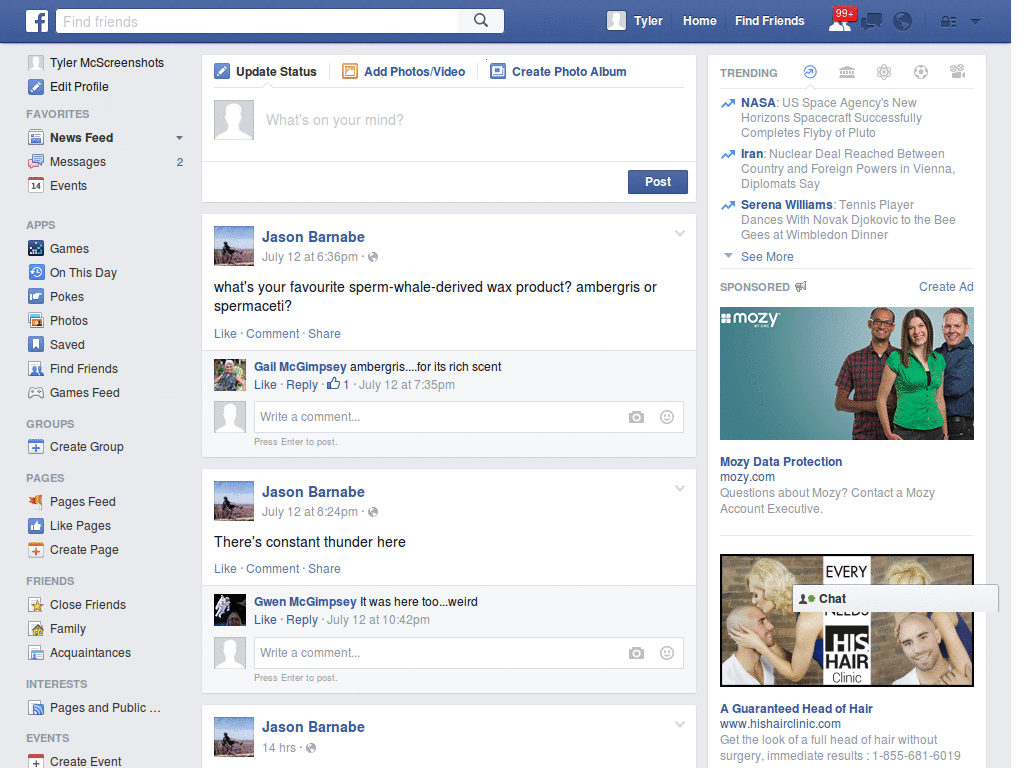The width and height of the screenshot is (1024, 768).
Task: Open the Chat tab
Action: (895, 598)
